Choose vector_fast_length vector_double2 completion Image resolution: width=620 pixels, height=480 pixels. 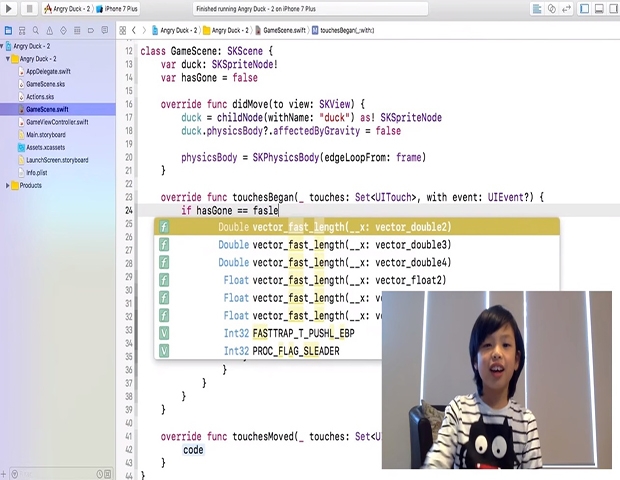357,227
